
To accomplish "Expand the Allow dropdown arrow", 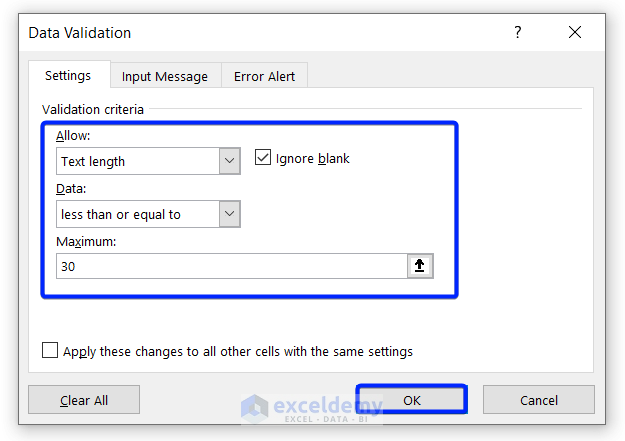I will pyautogui.click(x=230, y=161).
